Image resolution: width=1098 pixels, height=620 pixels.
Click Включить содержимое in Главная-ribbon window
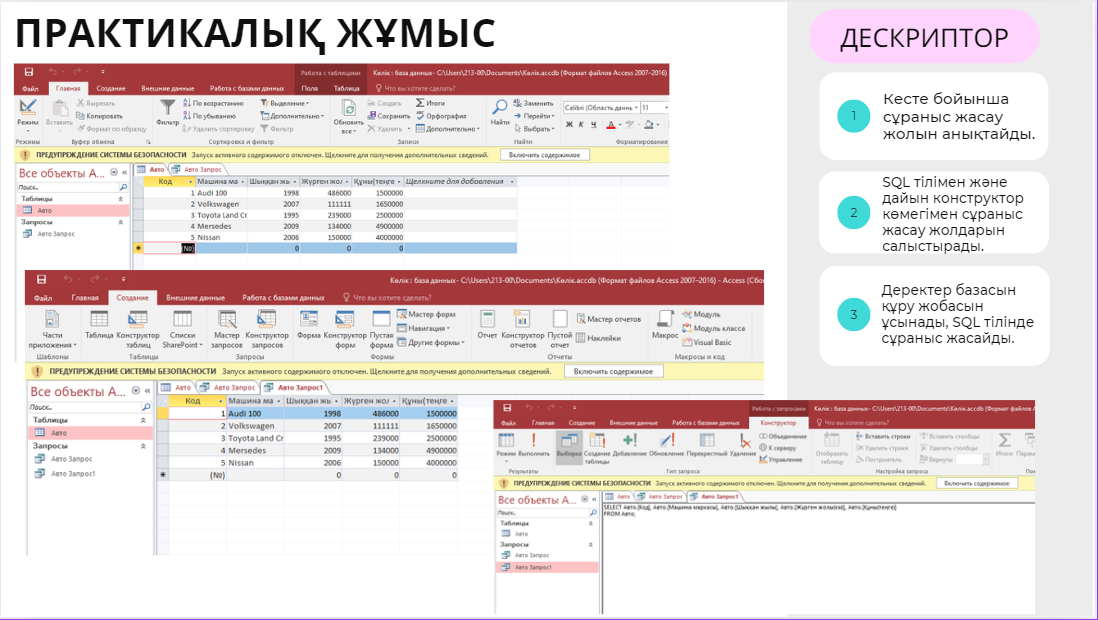544,155
